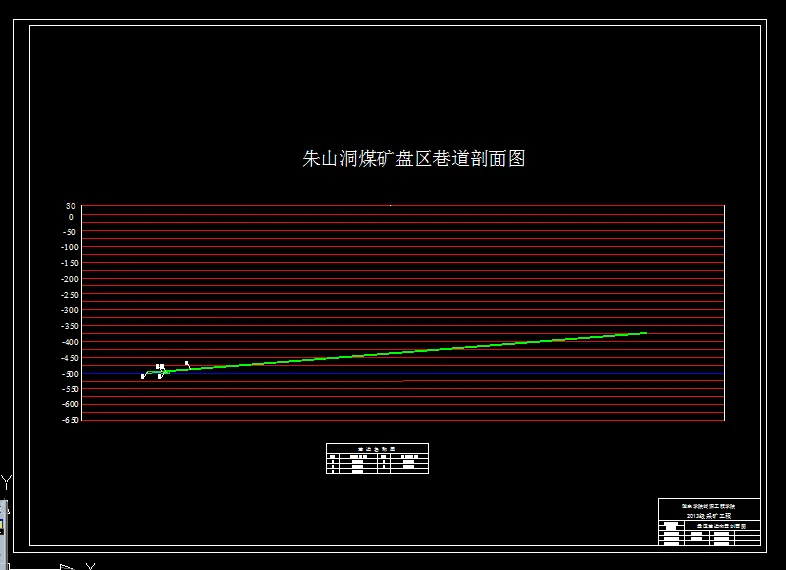
Task: Click the elevation label 0
Action: (71, 217)
